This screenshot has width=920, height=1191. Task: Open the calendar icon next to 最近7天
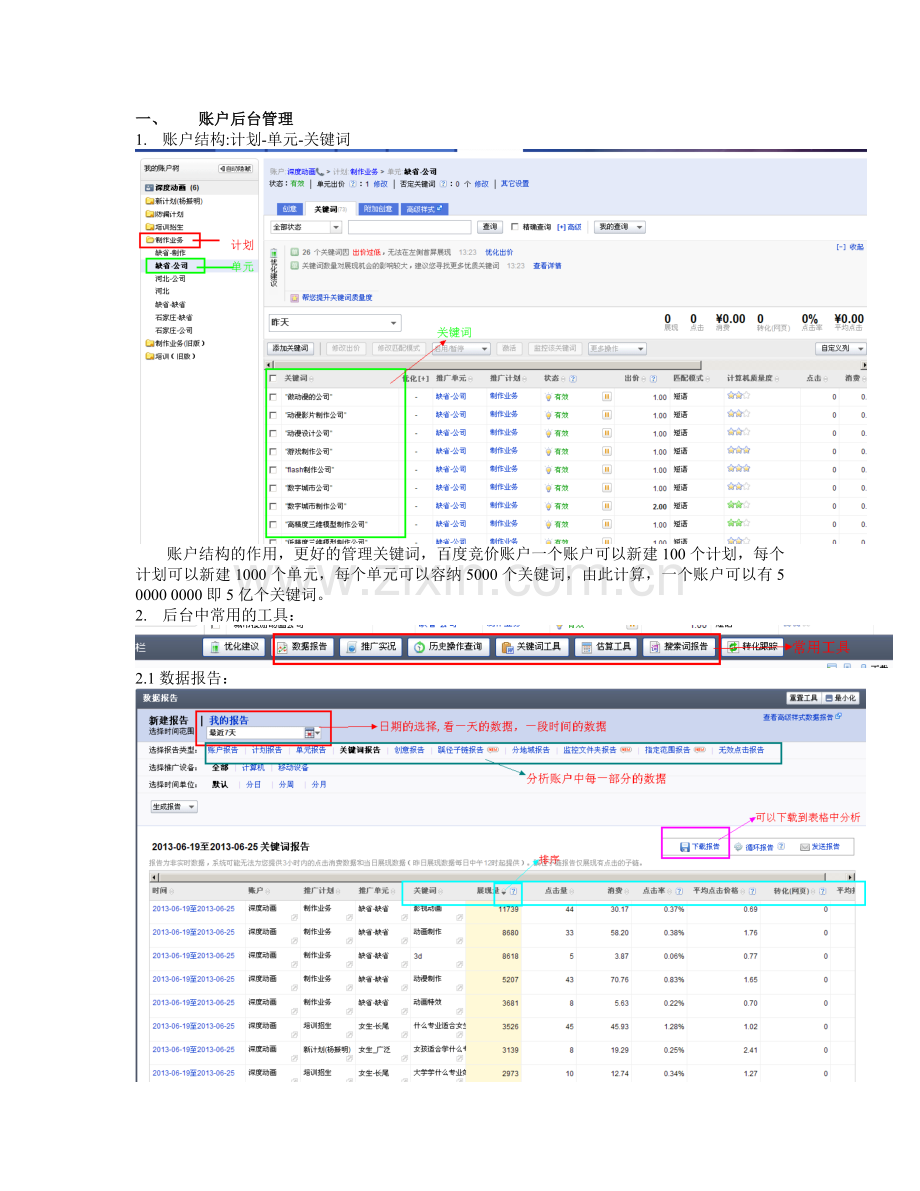point(309,733)
